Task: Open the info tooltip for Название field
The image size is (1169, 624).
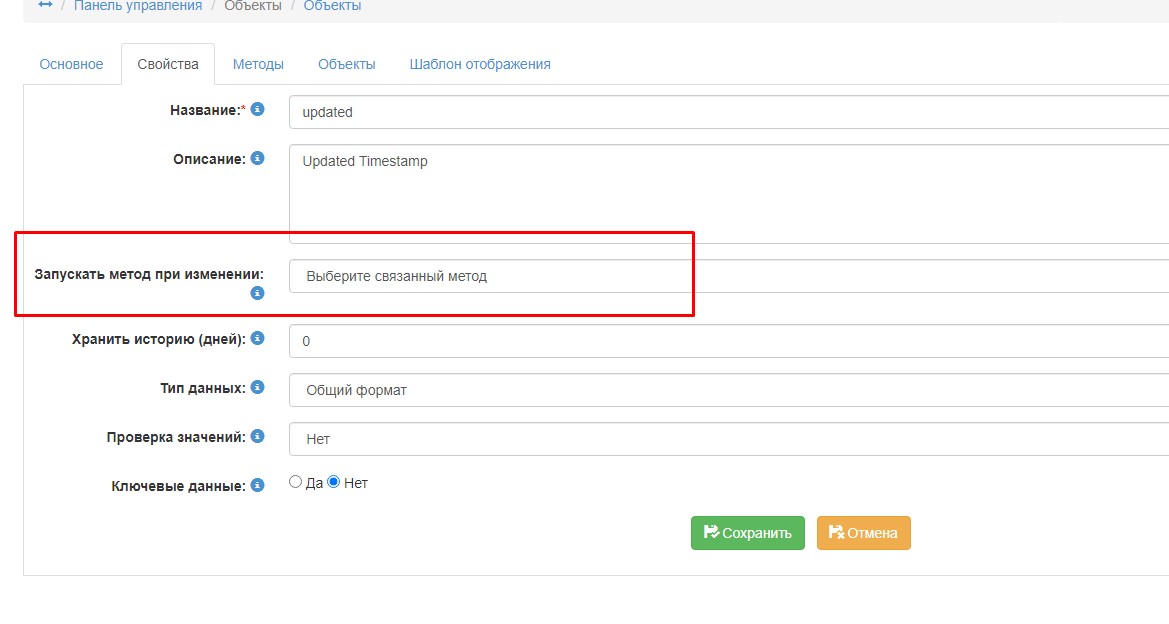Action: click(257, 110)
